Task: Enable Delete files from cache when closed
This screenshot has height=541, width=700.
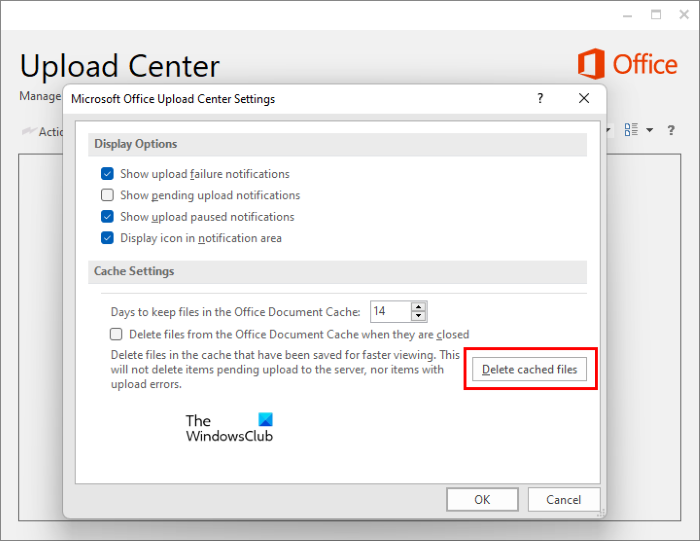Action: (x=116, y=334)
